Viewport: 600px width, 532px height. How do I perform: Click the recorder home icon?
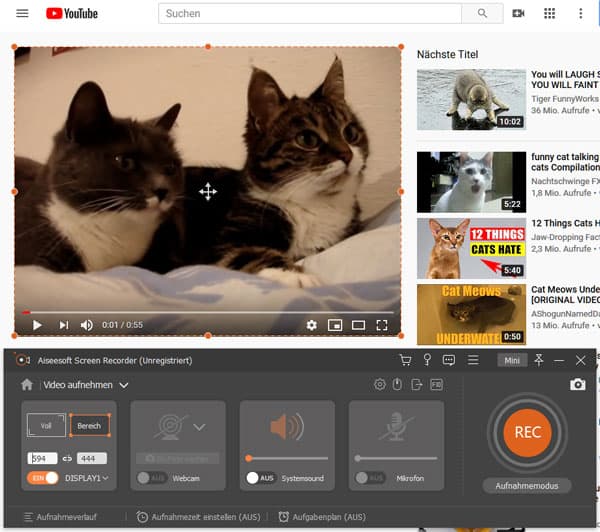point(27,385)
